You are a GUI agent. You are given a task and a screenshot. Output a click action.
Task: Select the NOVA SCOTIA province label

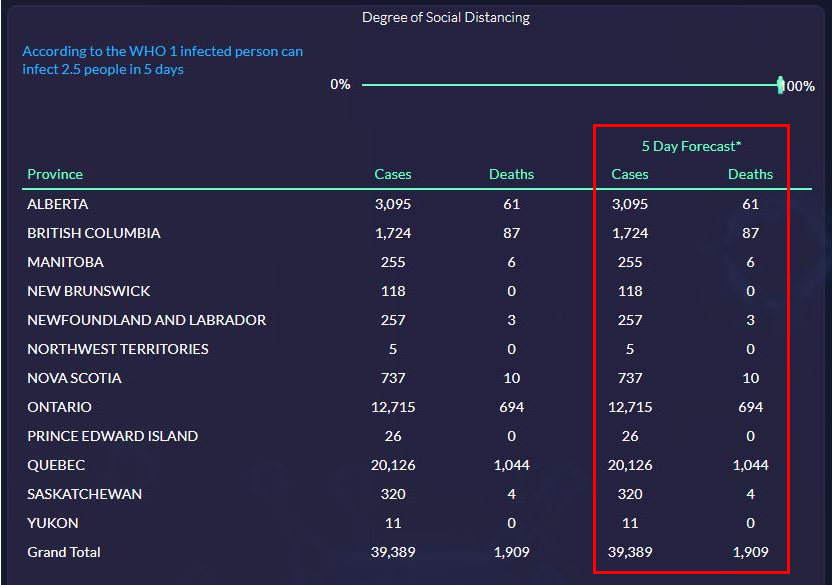point(74,378)
